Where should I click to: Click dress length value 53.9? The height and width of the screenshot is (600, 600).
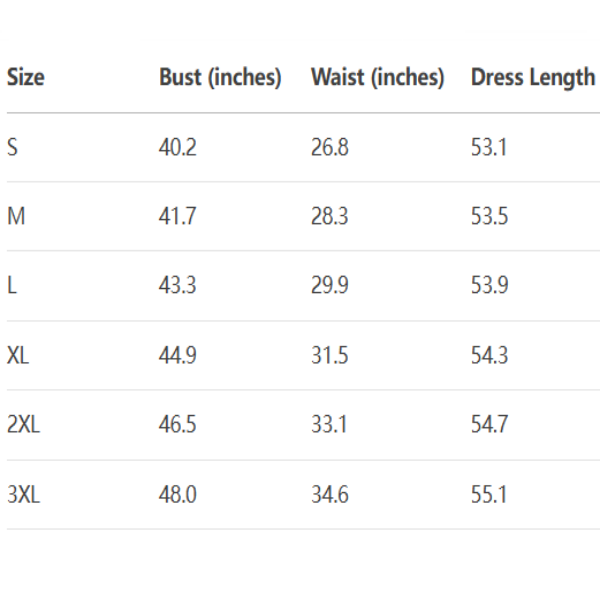489,286
